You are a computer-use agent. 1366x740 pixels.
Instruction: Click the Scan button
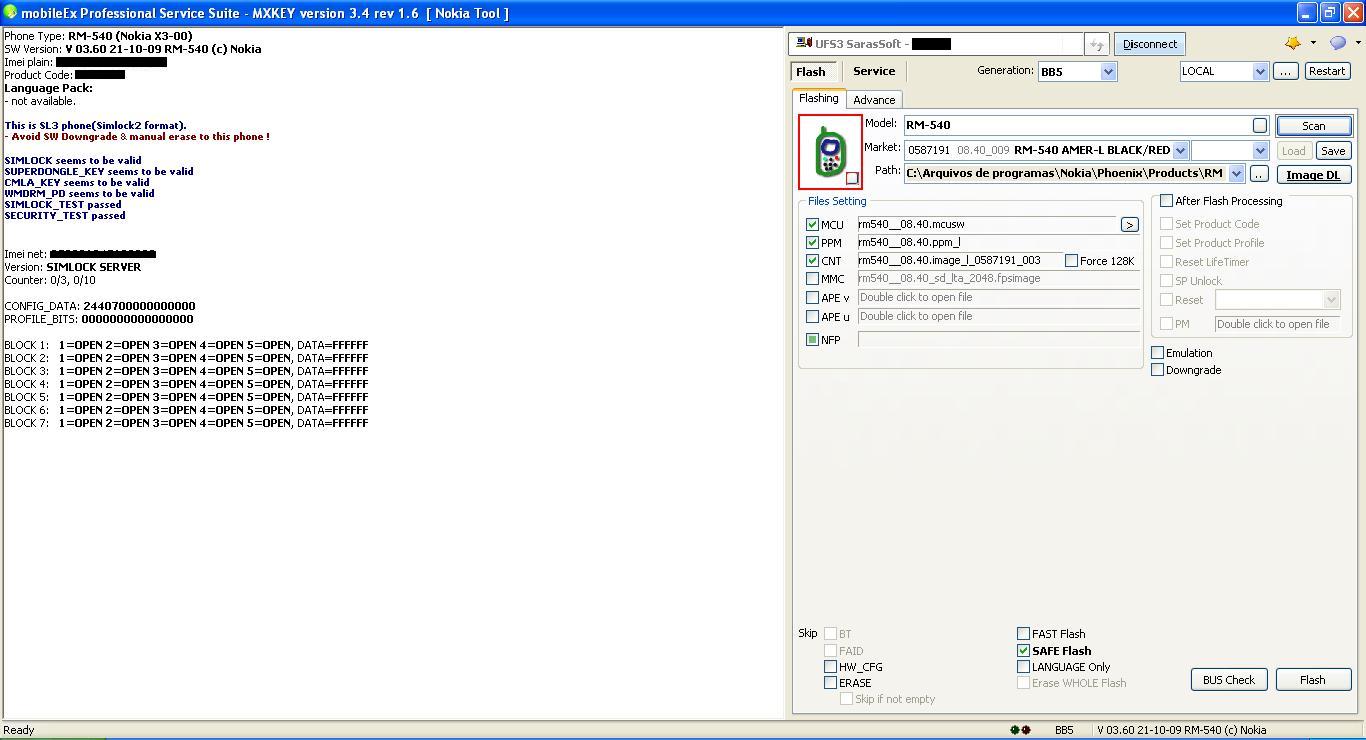click(x=1313, y=126)
